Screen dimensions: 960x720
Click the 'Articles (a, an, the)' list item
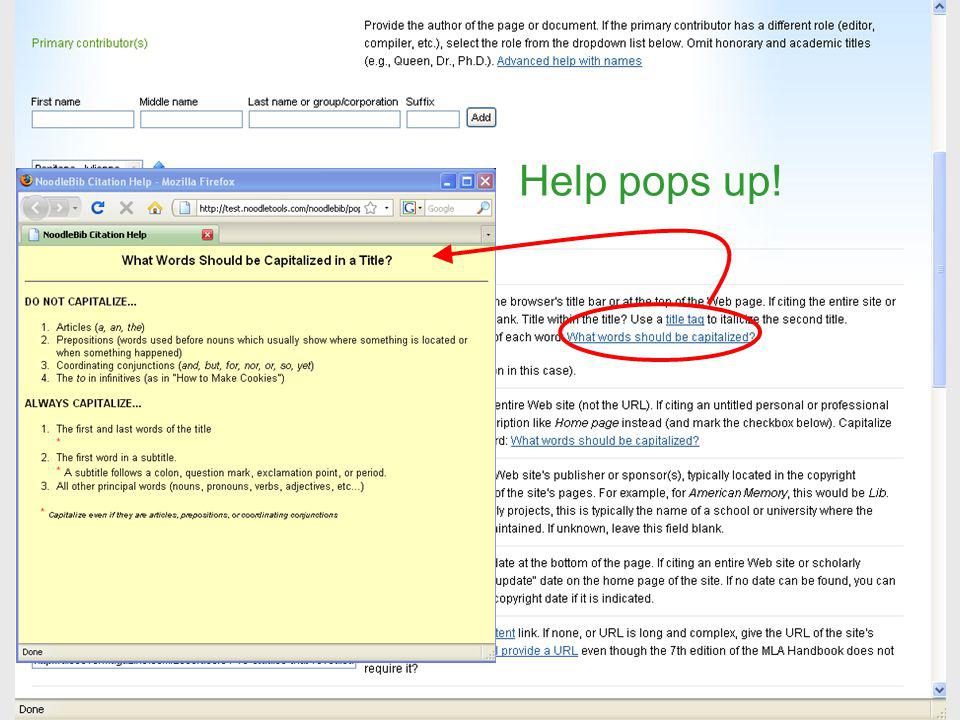pyautogui.click(x=100, y=327)
